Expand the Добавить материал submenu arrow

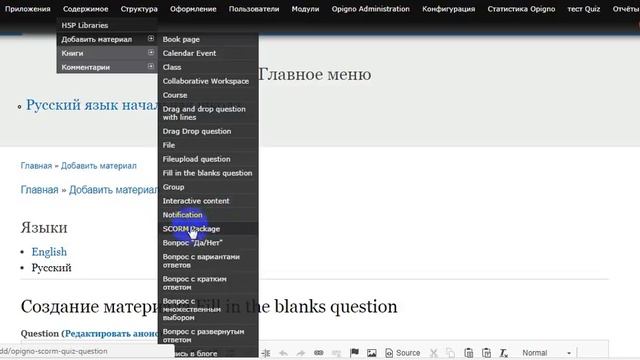(151, 38)
